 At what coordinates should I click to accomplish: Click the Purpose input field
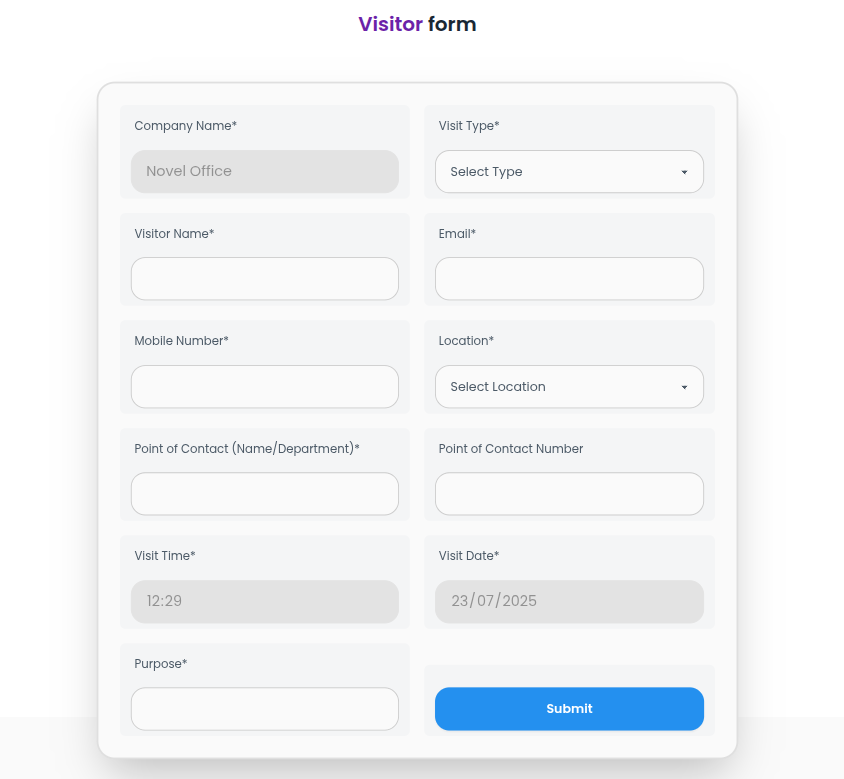coord(264,708)
